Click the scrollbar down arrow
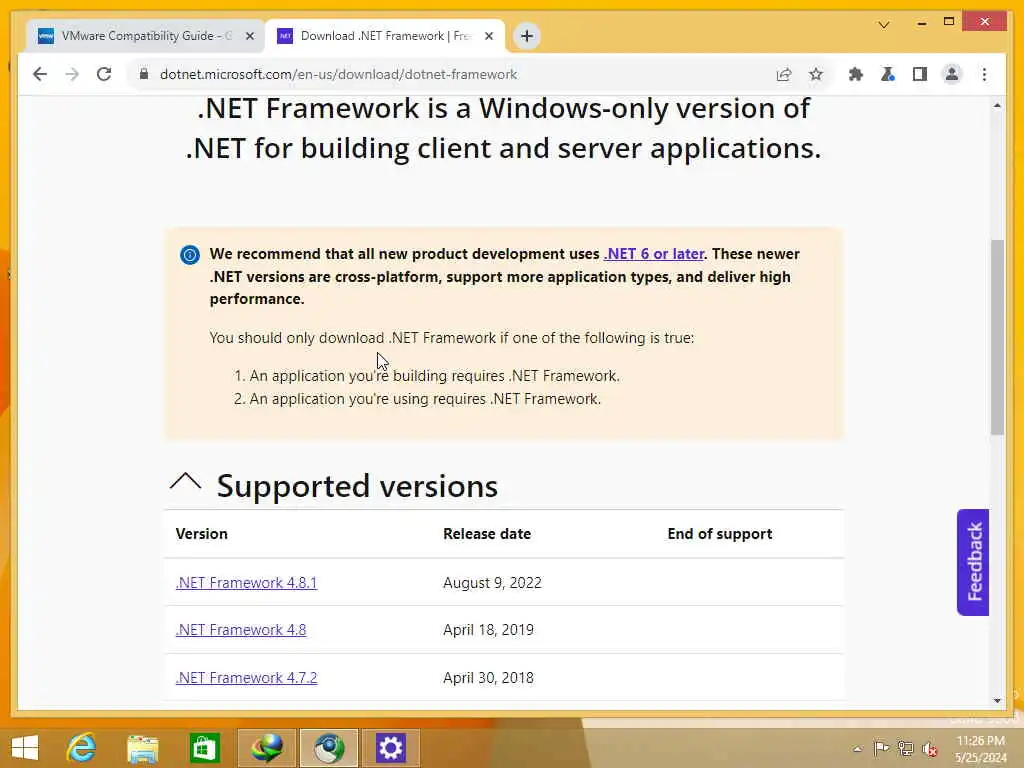1024x768 pixels. pyautogui.click(x=997, y=701)
